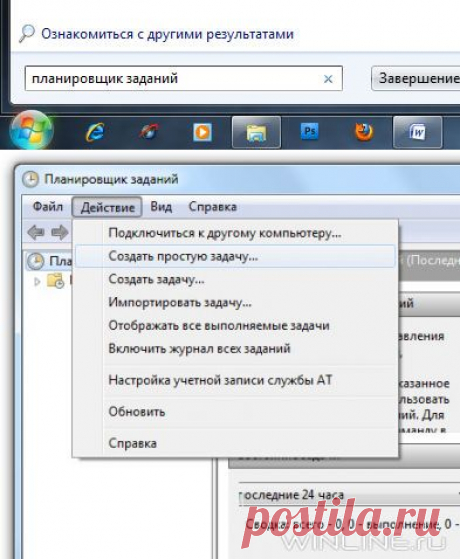The height and width of the screenshot is (559, 460).
Task: Choose Настройка учетной записи службы AT
Action: (x=235, y=380)
